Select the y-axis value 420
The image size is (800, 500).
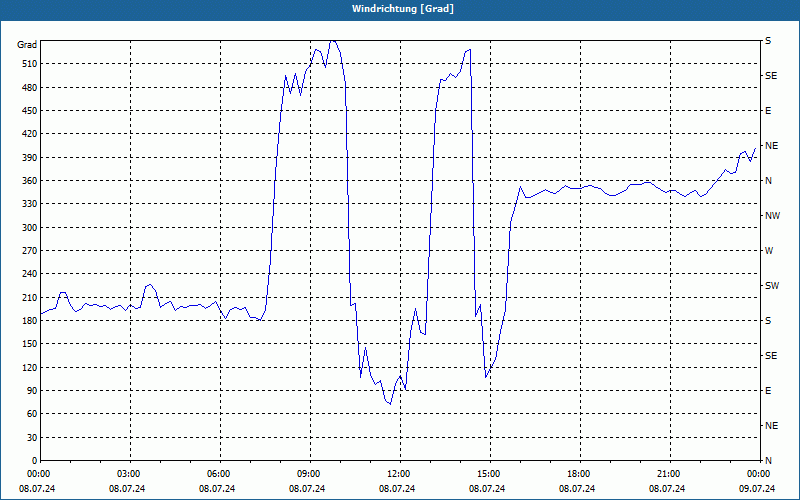click(30, 134)
